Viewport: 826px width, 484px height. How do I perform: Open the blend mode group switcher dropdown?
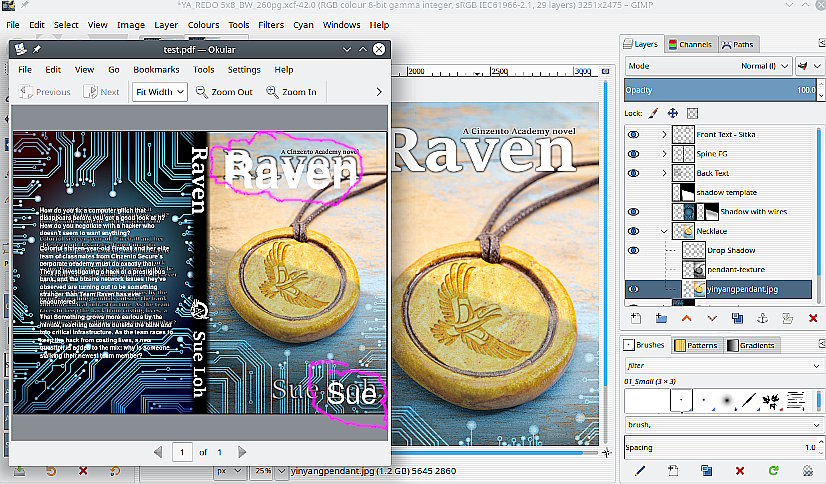tap(809, 66)
